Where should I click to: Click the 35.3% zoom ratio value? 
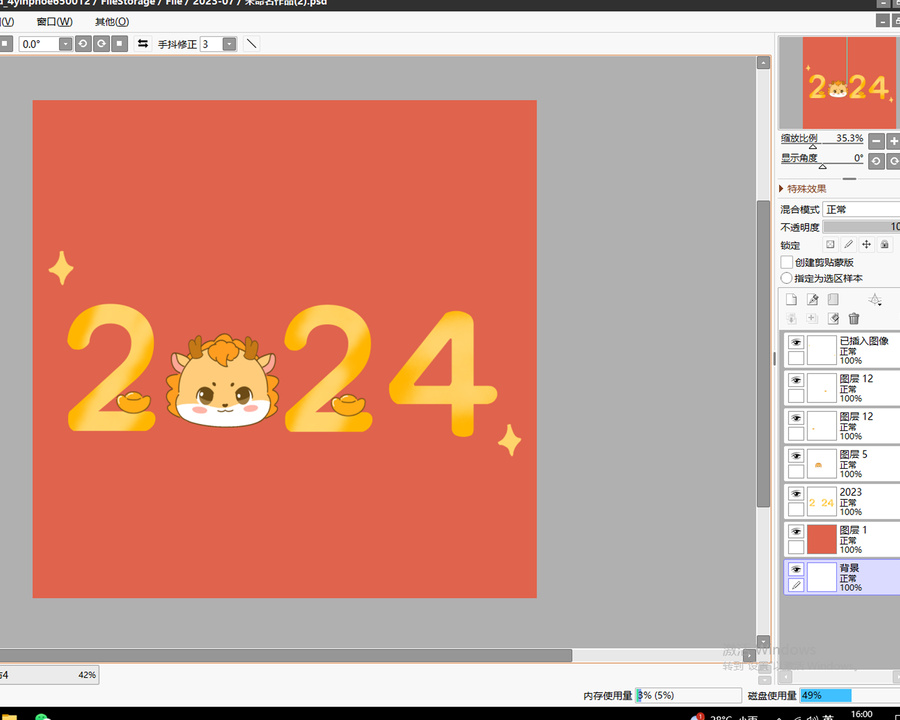pos(849,138)
